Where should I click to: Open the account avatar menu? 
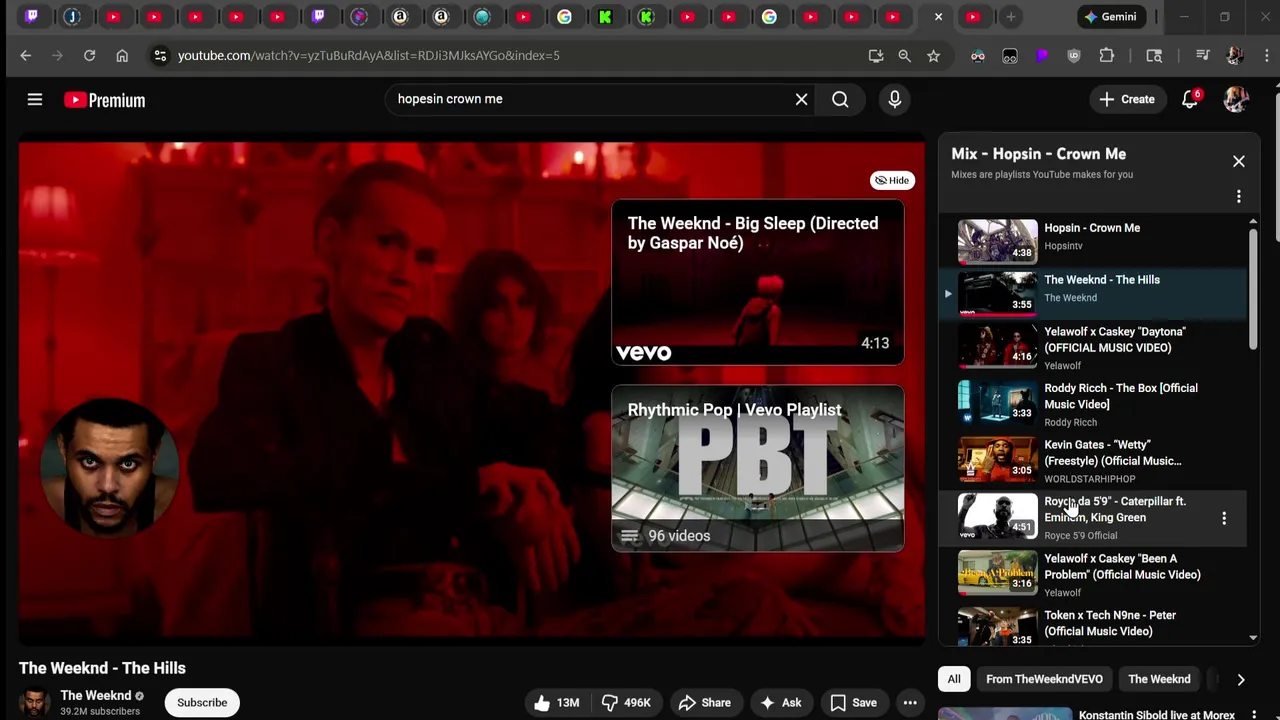pyautogui.click(x=1237, y=99)
